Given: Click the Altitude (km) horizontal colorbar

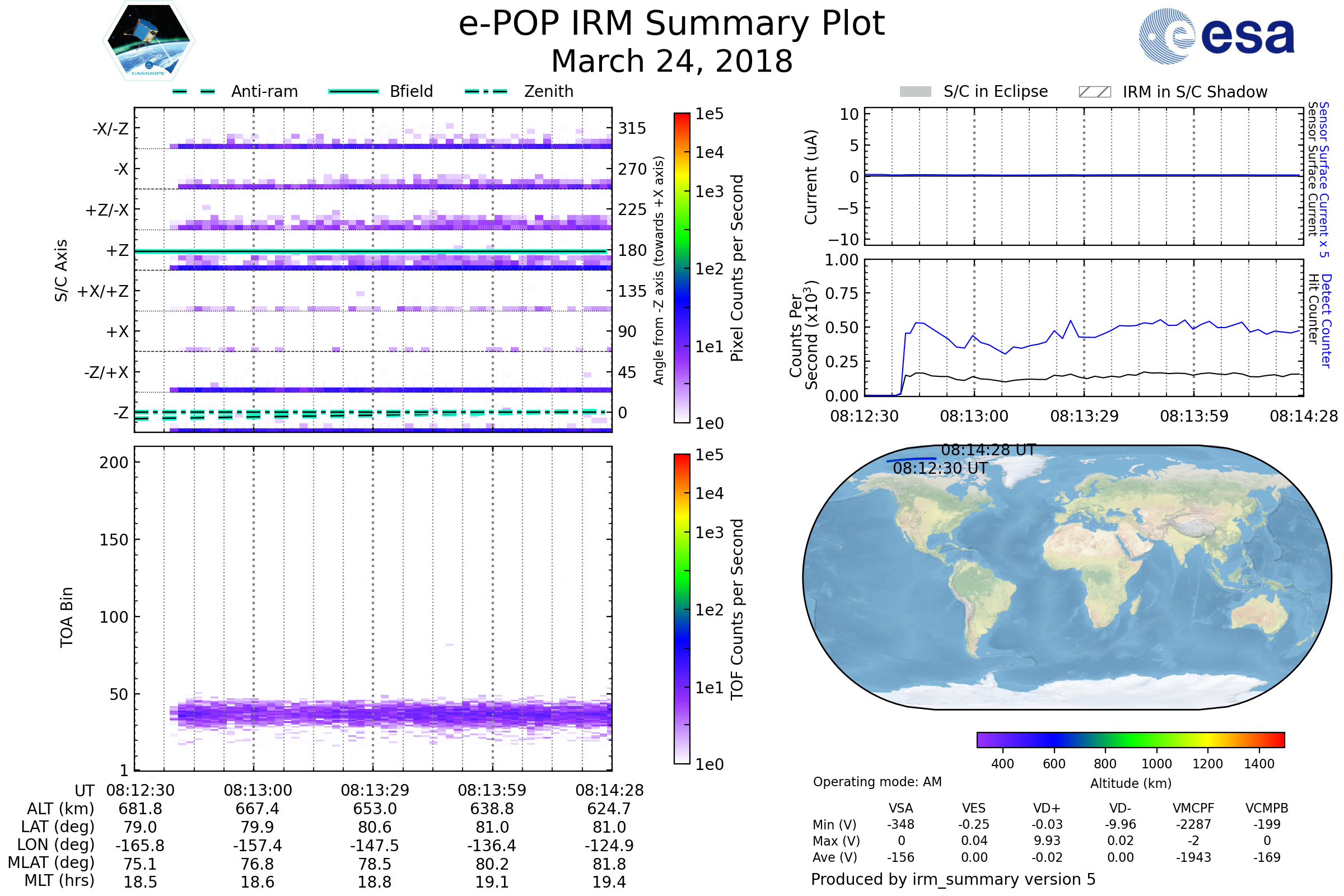Looking at the screenshot, I should pos(1130,739).
